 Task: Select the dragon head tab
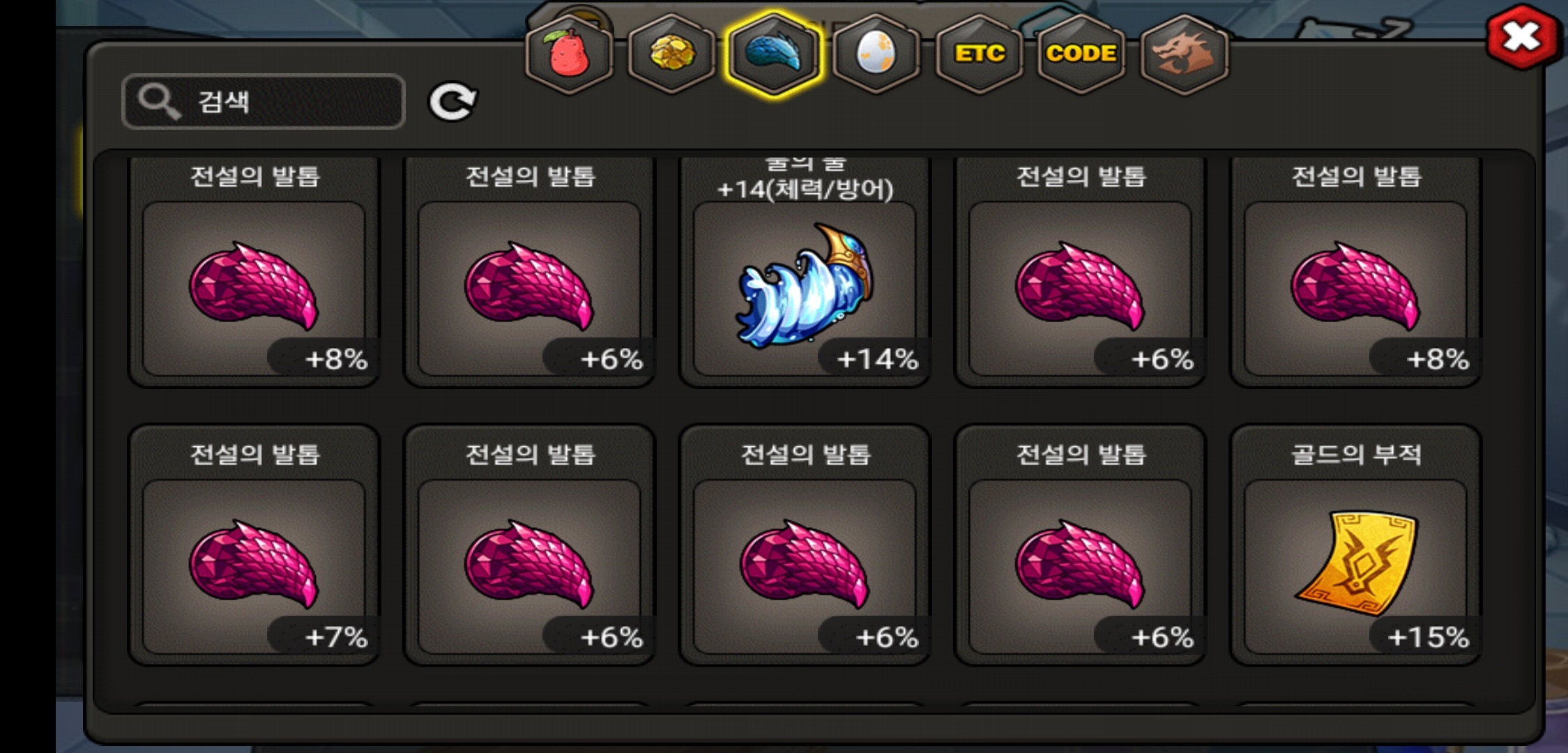coord(1185,54)
